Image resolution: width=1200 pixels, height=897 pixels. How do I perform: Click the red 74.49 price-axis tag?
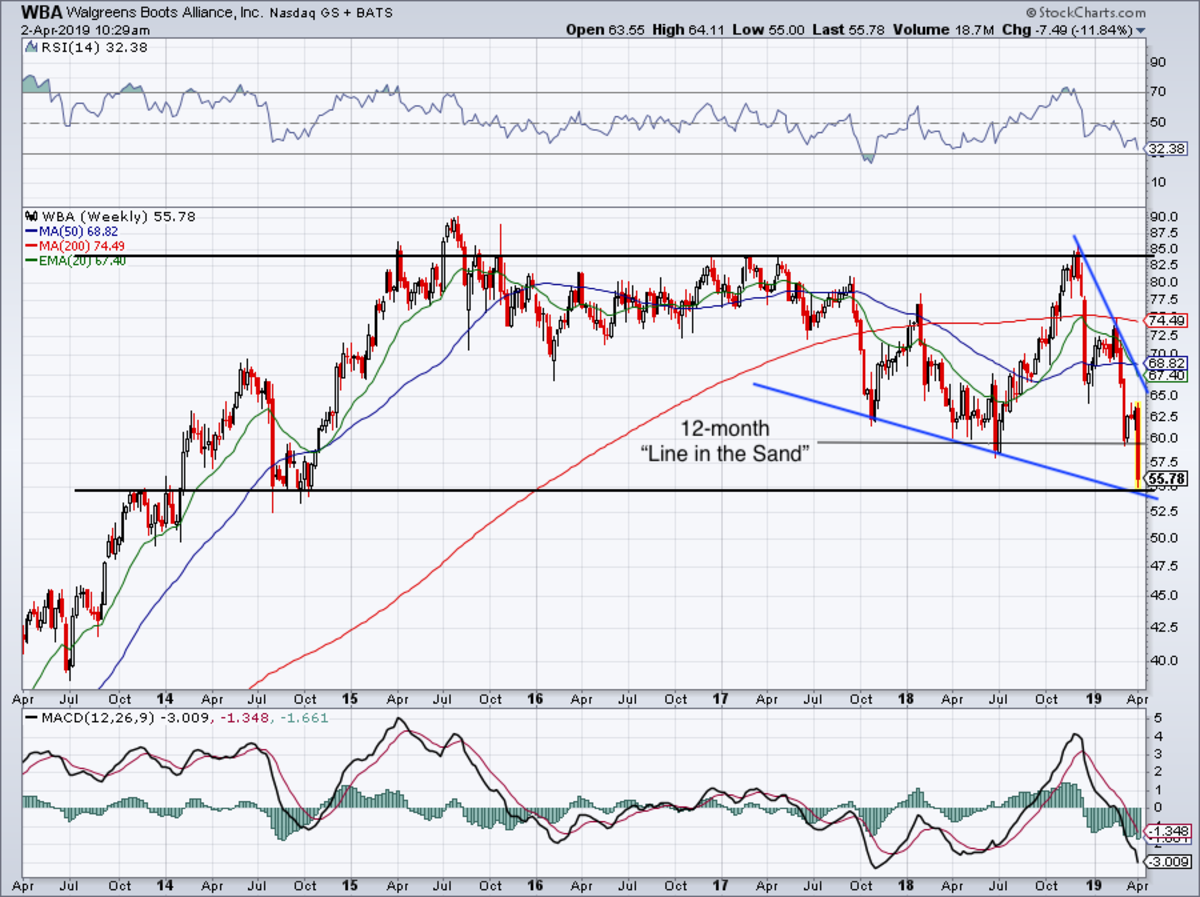1167,320
